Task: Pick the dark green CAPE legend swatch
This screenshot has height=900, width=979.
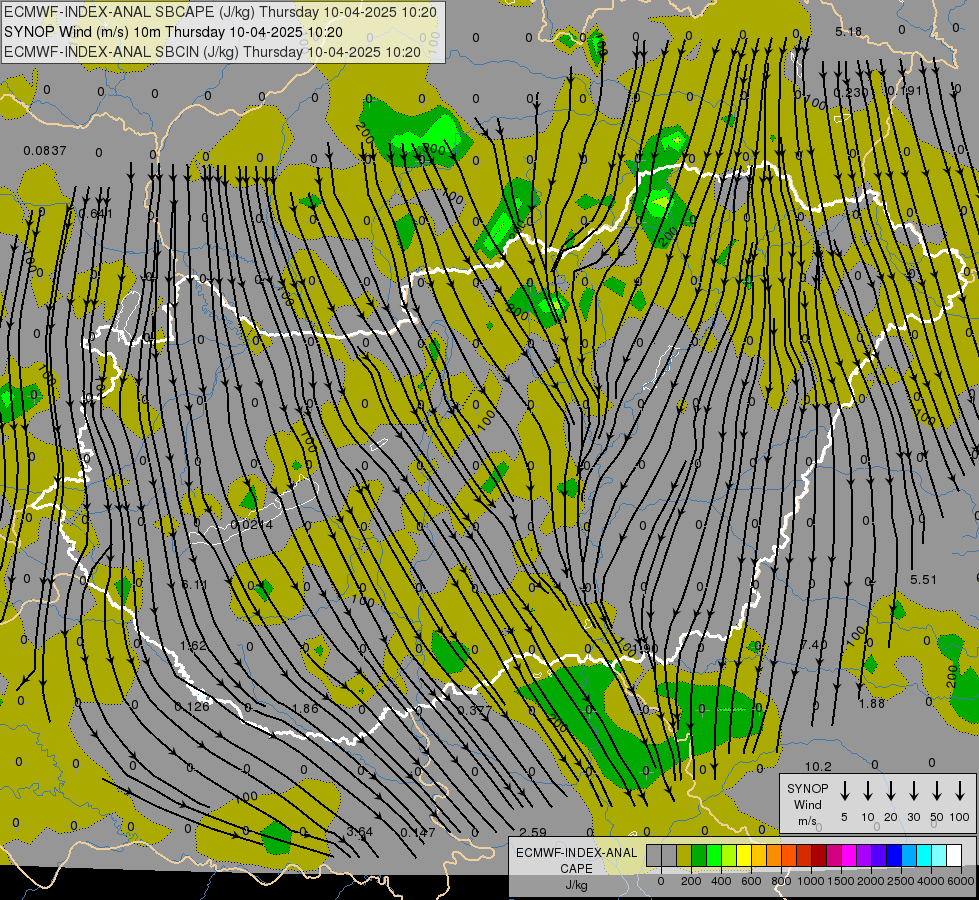Action: [699, 855]
